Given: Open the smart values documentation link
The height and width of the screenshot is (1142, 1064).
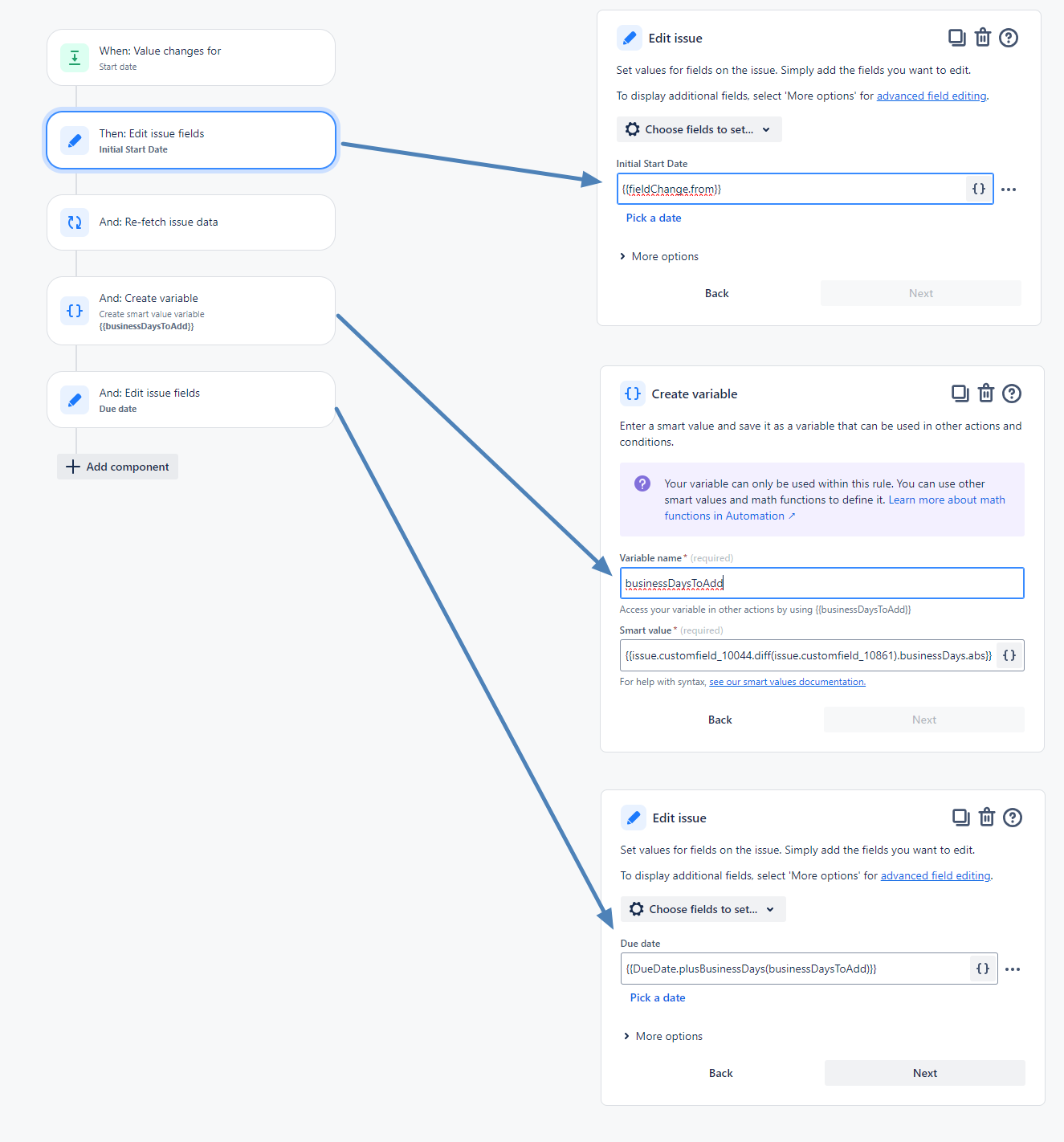Looking at the screenshot, I should (787, 682).
